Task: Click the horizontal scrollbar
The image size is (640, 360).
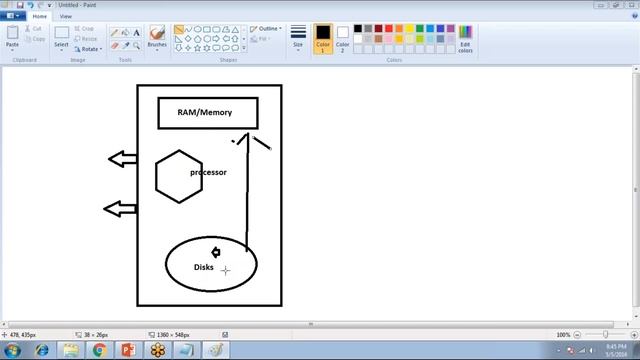Action: [x=311, y=324]
